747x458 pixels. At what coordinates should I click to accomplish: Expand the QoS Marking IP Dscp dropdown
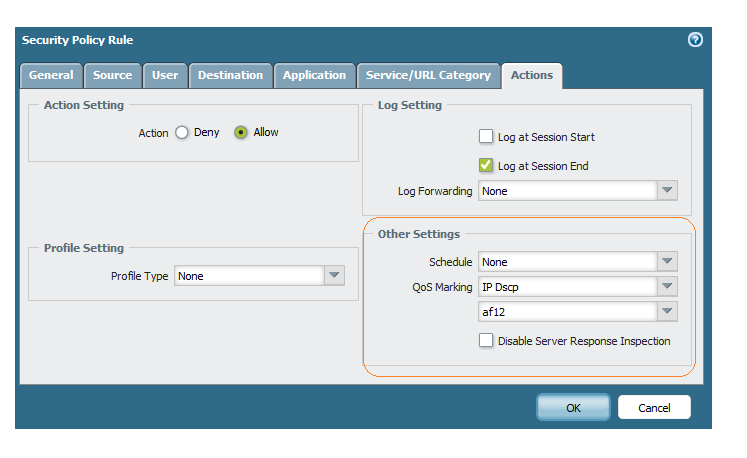(x=667, y=287)
